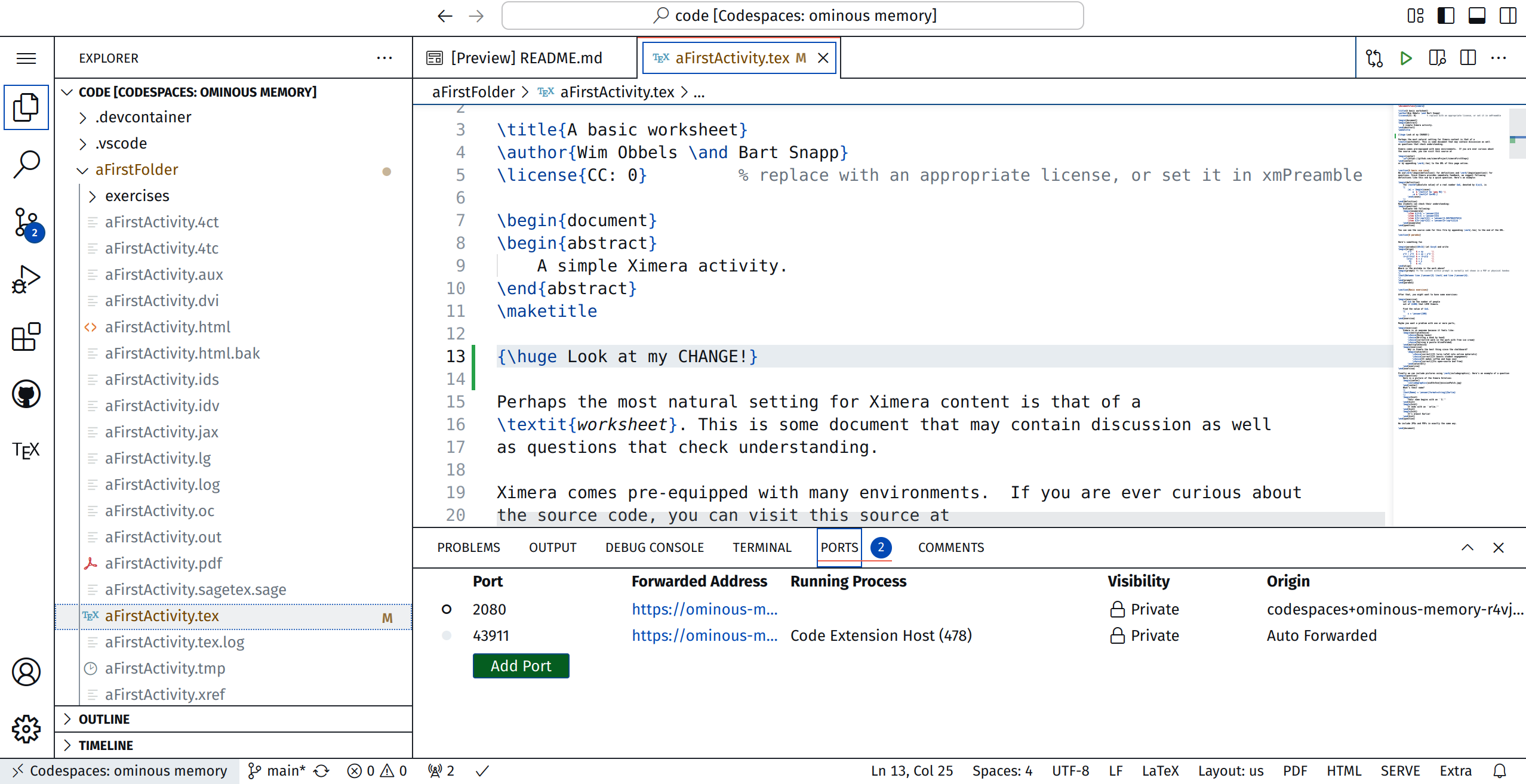The height and width of the screenshot is (784, 1526).
Task: Open the Customize Layout icon
Action: click(x=1415, y=16)
